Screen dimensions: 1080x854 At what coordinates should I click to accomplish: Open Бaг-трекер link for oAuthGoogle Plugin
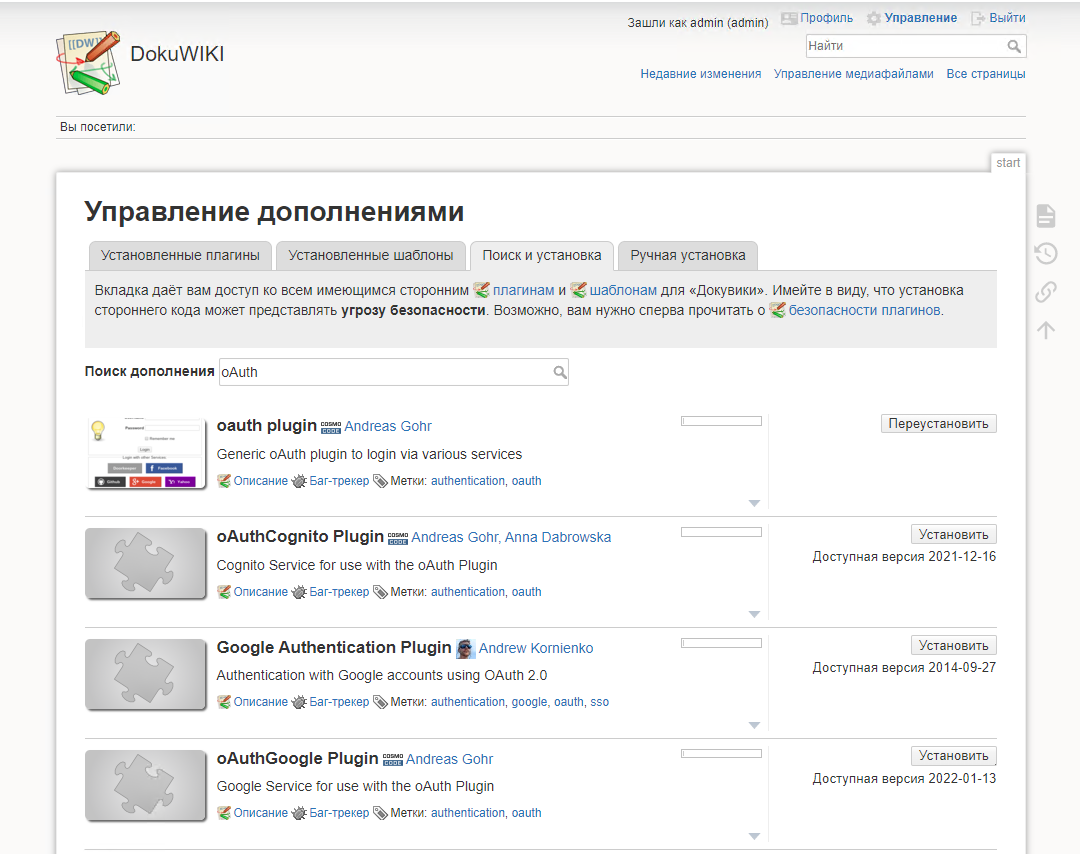339,813
